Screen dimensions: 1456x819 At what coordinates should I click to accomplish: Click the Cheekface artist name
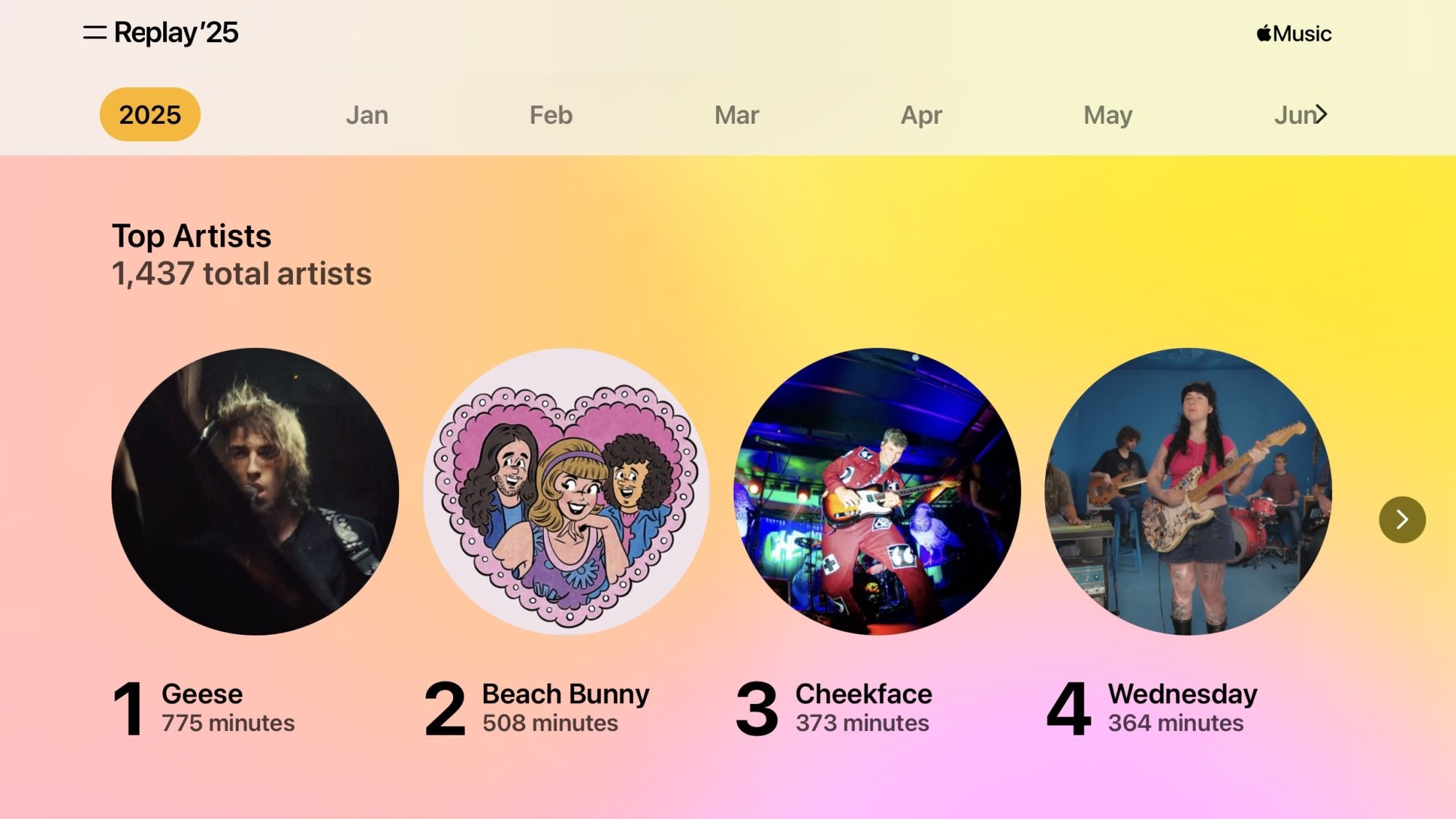(x=863, y=694)
